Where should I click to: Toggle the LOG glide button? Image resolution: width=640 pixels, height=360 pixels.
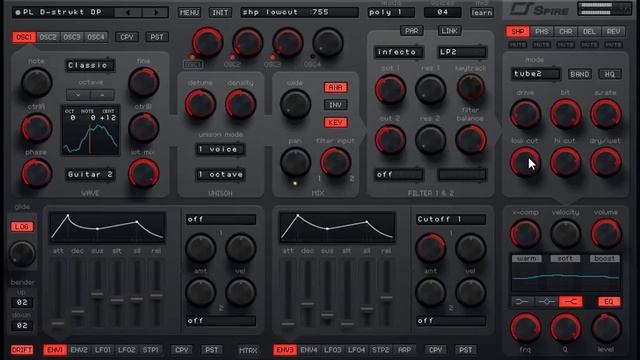[x=22, y=227]
